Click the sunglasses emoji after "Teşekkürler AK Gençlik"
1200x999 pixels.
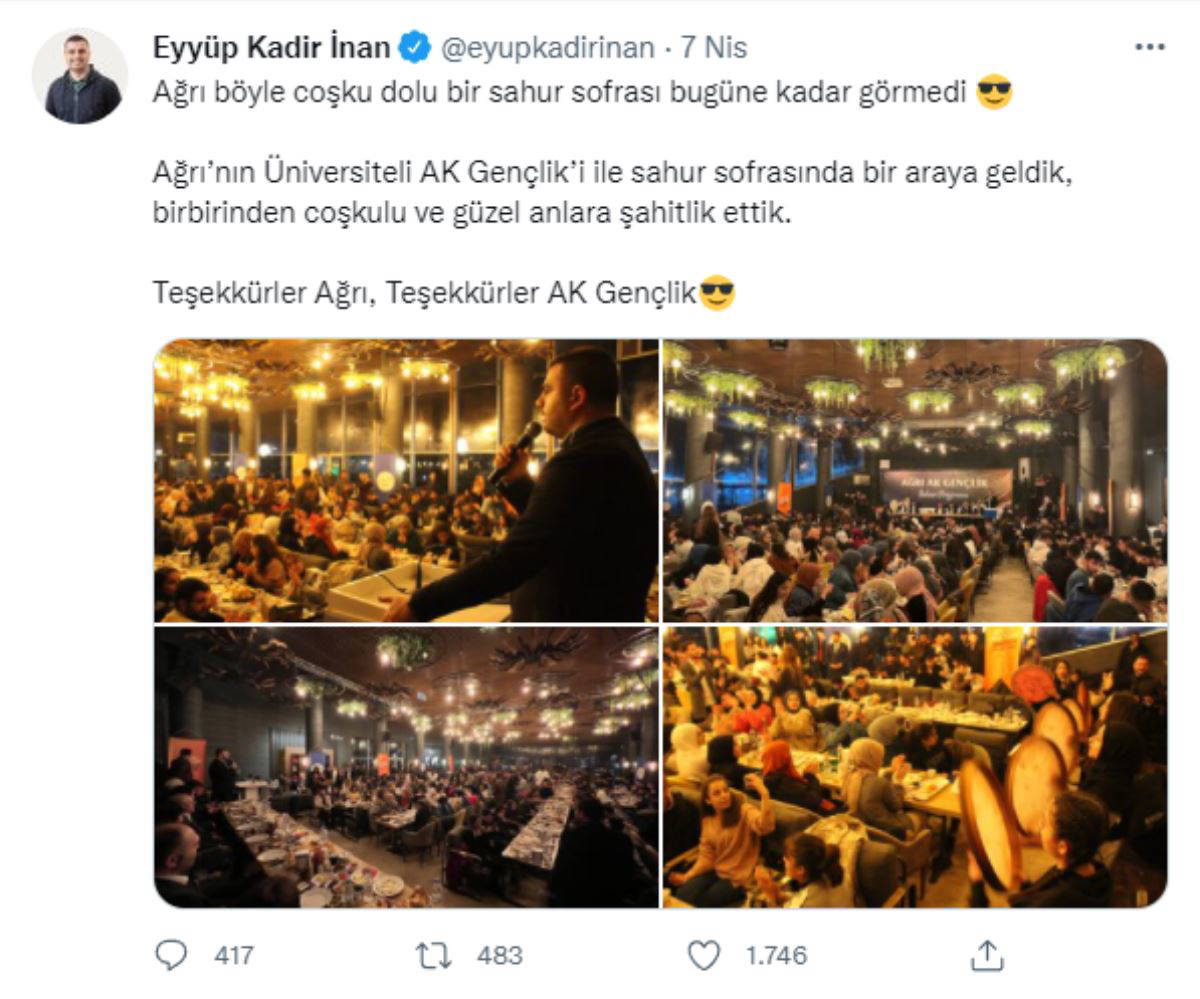(x=717, y=293)
